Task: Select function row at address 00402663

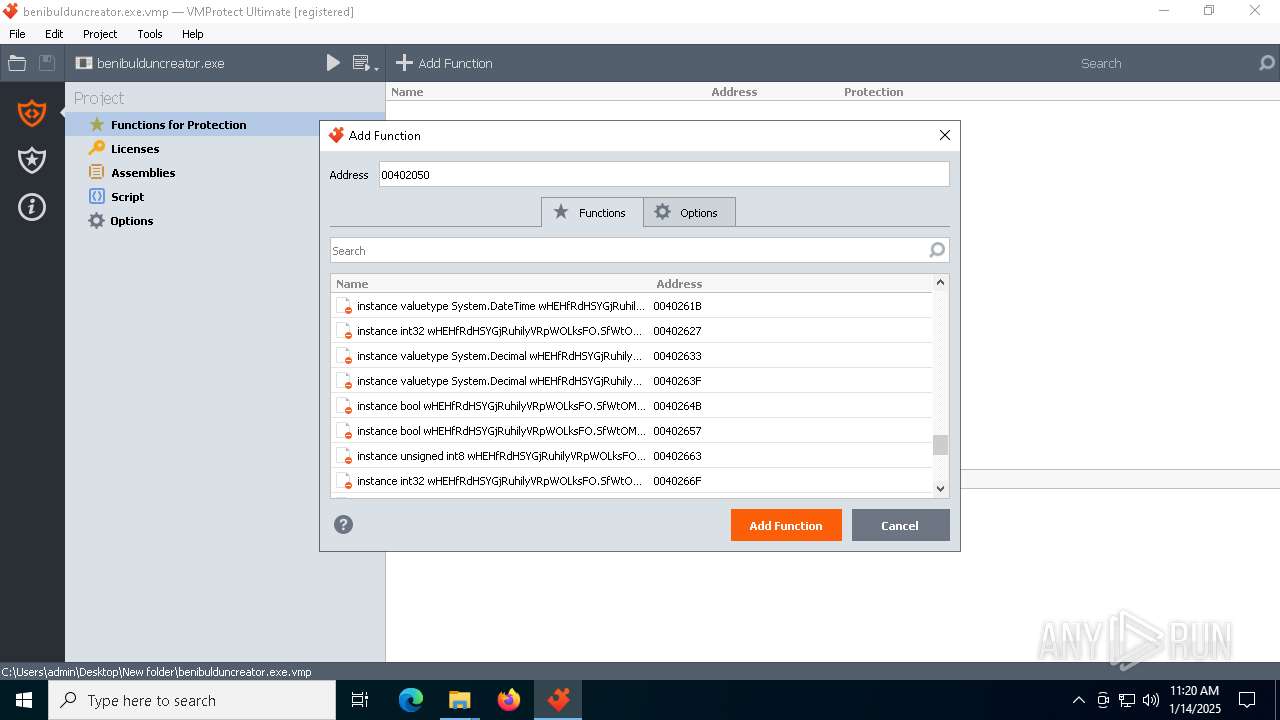Action: click(631, 456)
